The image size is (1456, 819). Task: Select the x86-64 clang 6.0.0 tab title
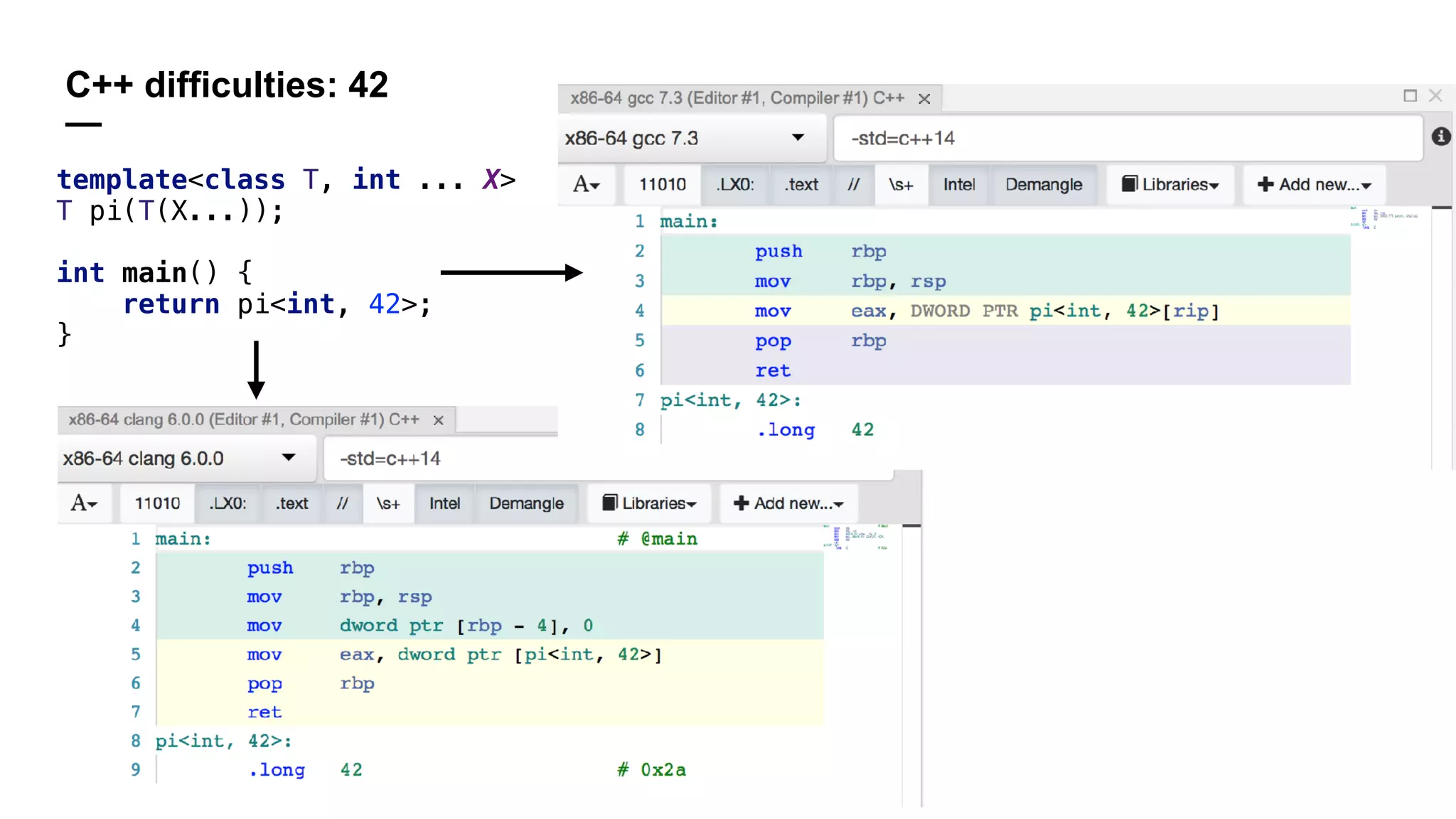[x=244, y=419]
